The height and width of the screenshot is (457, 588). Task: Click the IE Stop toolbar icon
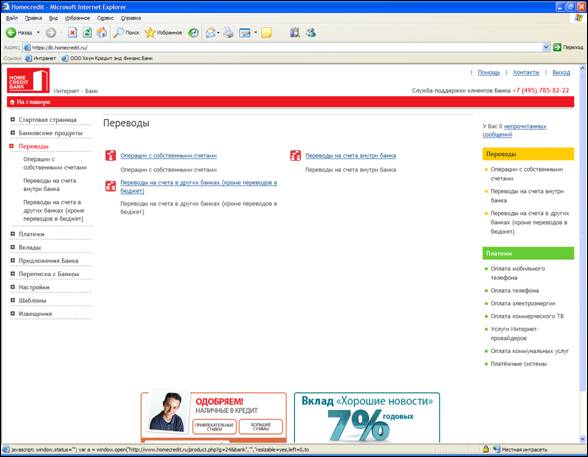[72, 33]
